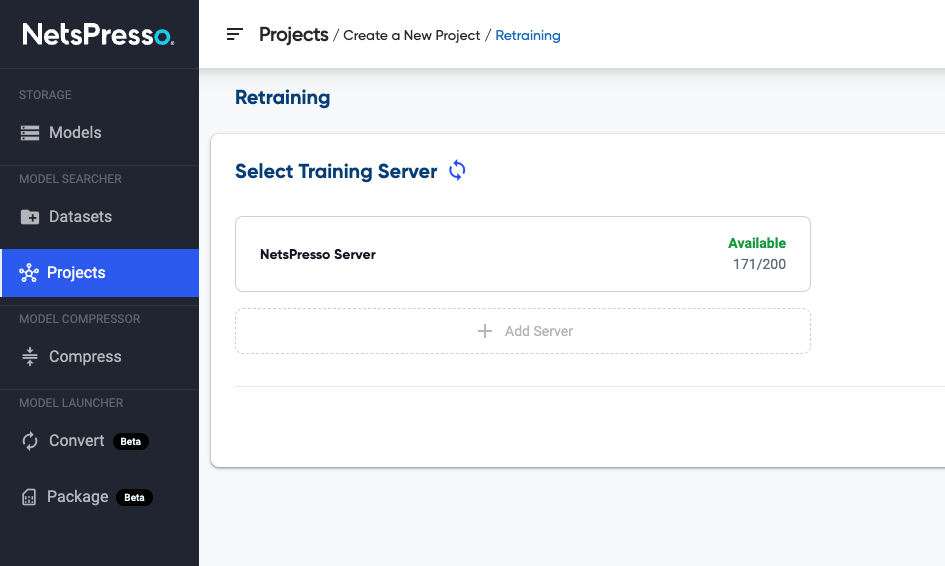The width and height of the screenshot is (945, 566).
Task: Click the Beta badge beside Package
Action: click(x=134, y=497)
